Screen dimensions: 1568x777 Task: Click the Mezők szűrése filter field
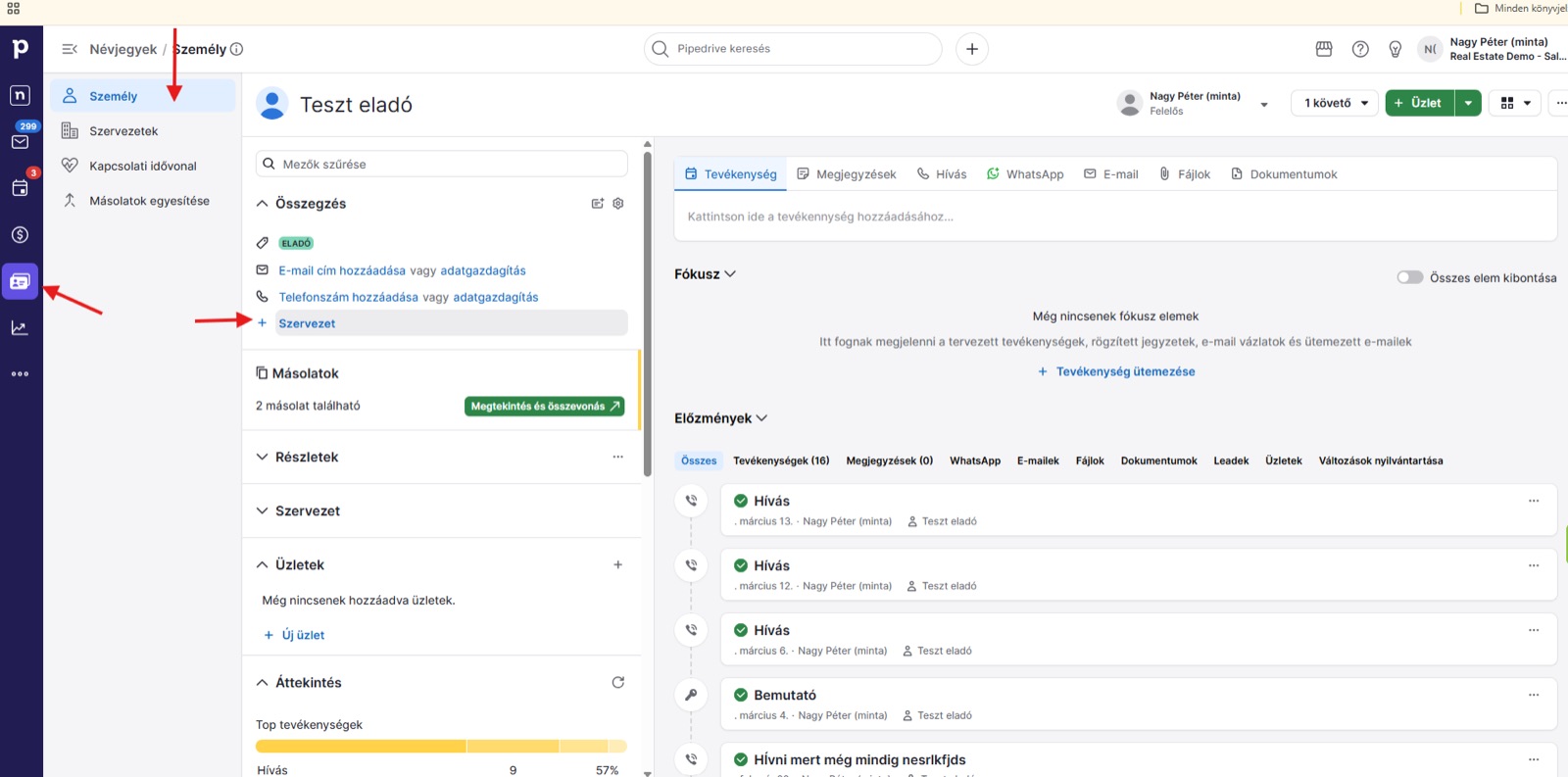pyautogui.click(x=442, y=165)
